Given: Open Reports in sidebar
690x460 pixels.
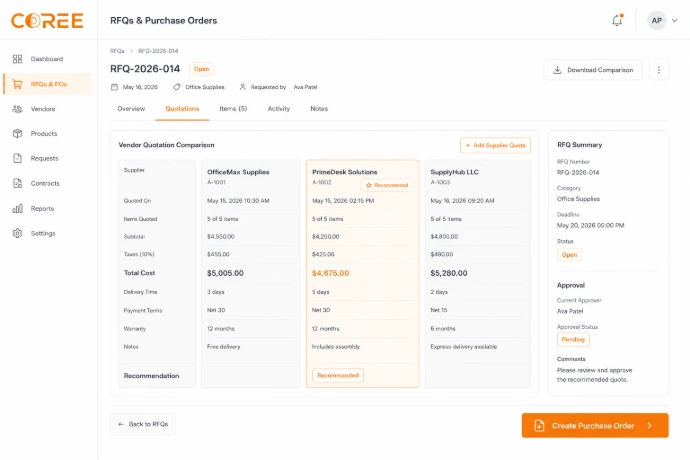Looking at the screenshot, I should click(x=47, y=208).
